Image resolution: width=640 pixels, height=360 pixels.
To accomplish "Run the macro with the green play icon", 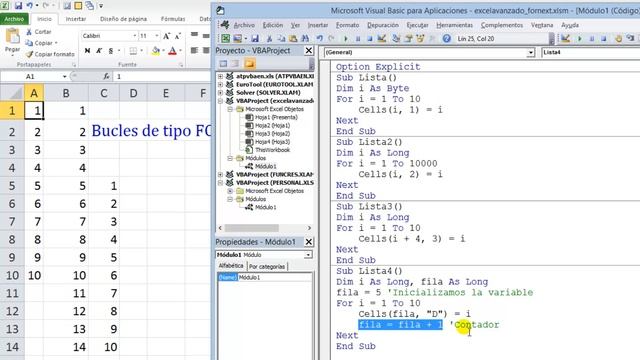I will 346,39.
